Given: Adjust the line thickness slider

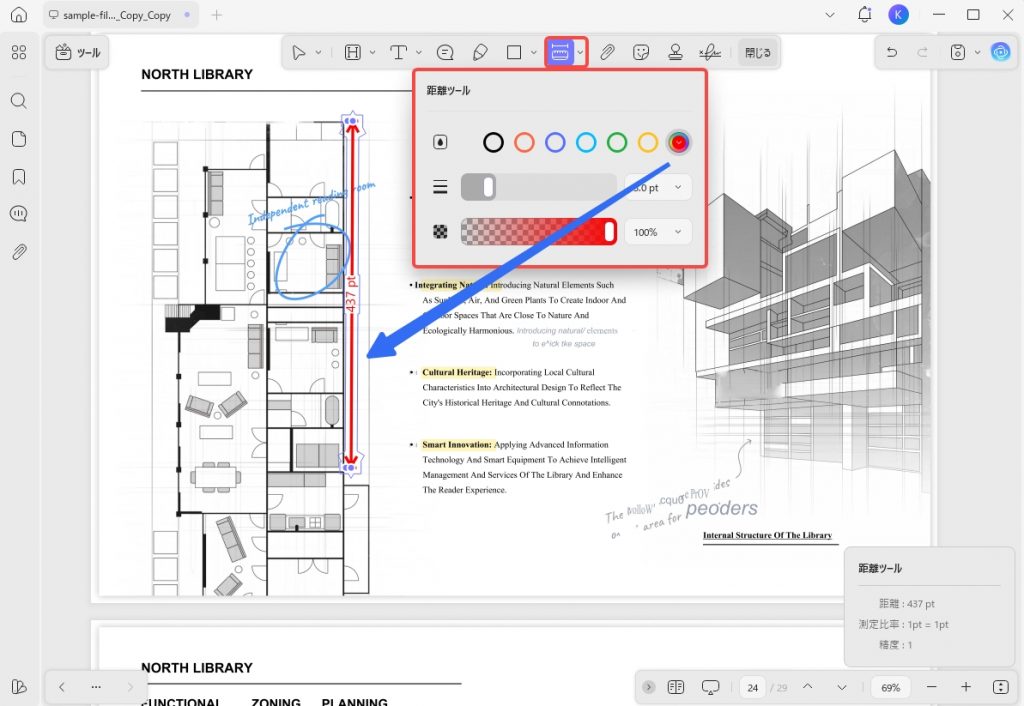Looking at the screenshot, I should [539, 187].
